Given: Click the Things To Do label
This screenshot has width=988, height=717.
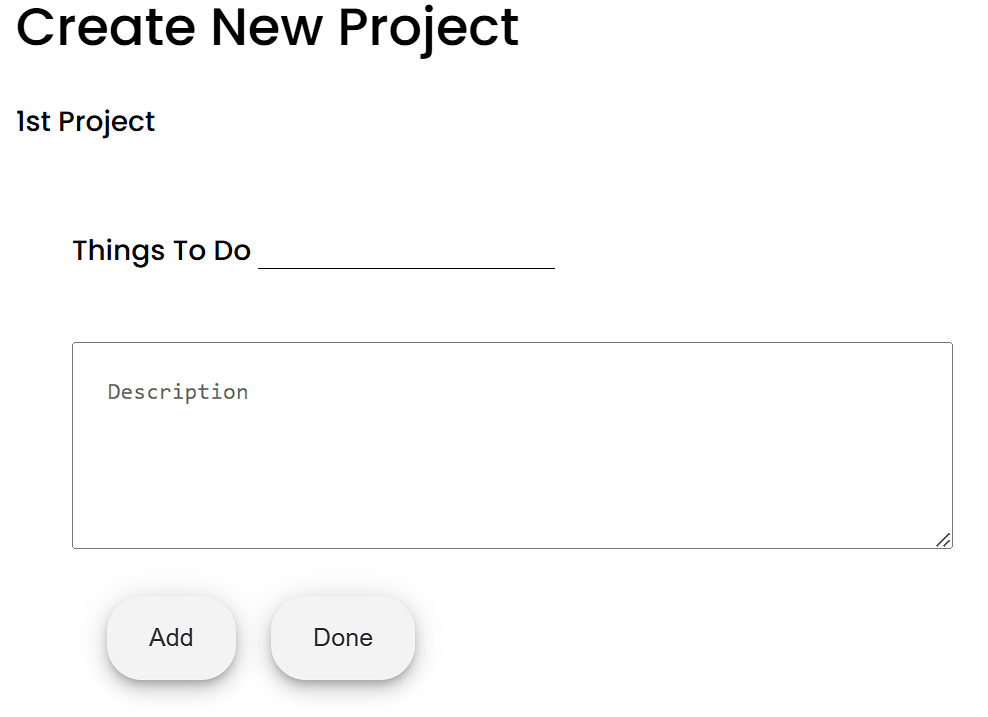Looking at the screenshot, I should (x=161, y=251).
